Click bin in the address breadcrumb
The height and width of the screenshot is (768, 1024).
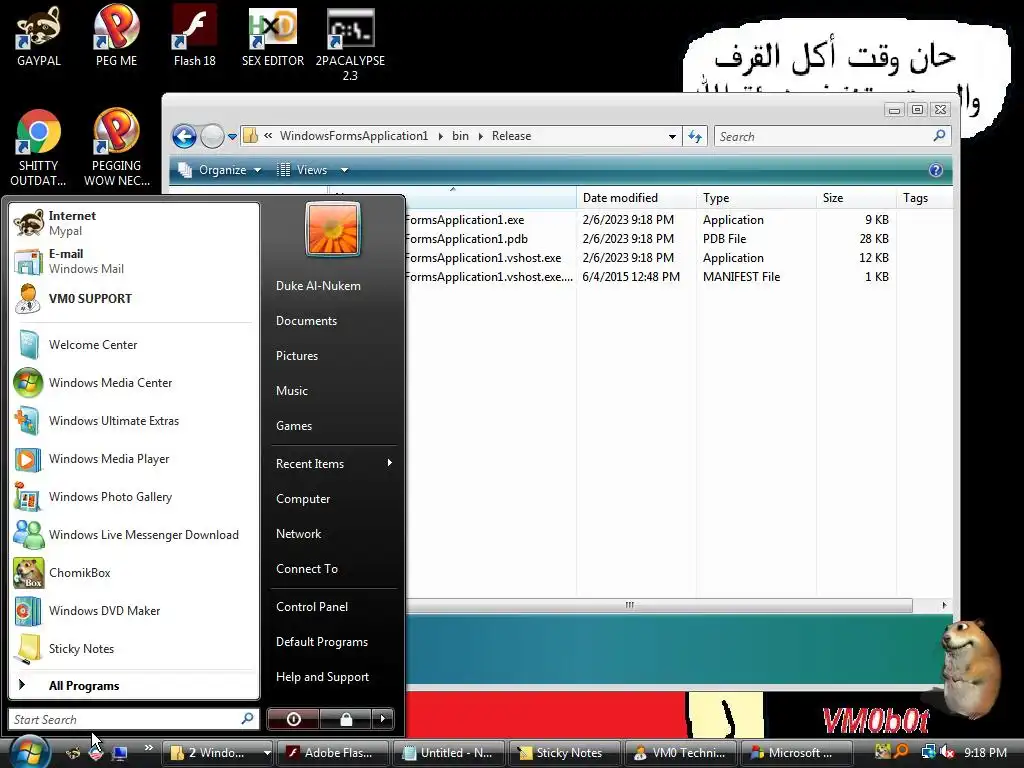pos(460,136)
